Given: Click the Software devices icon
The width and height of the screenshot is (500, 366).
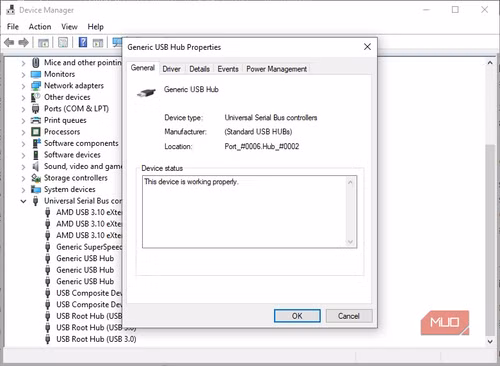Looking at the screenshot, I should point(36,155).
